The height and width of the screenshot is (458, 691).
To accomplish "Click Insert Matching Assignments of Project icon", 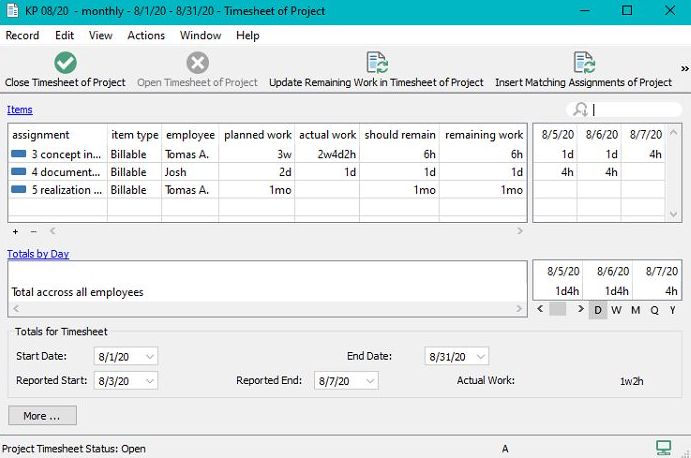I will click(583, 63).
